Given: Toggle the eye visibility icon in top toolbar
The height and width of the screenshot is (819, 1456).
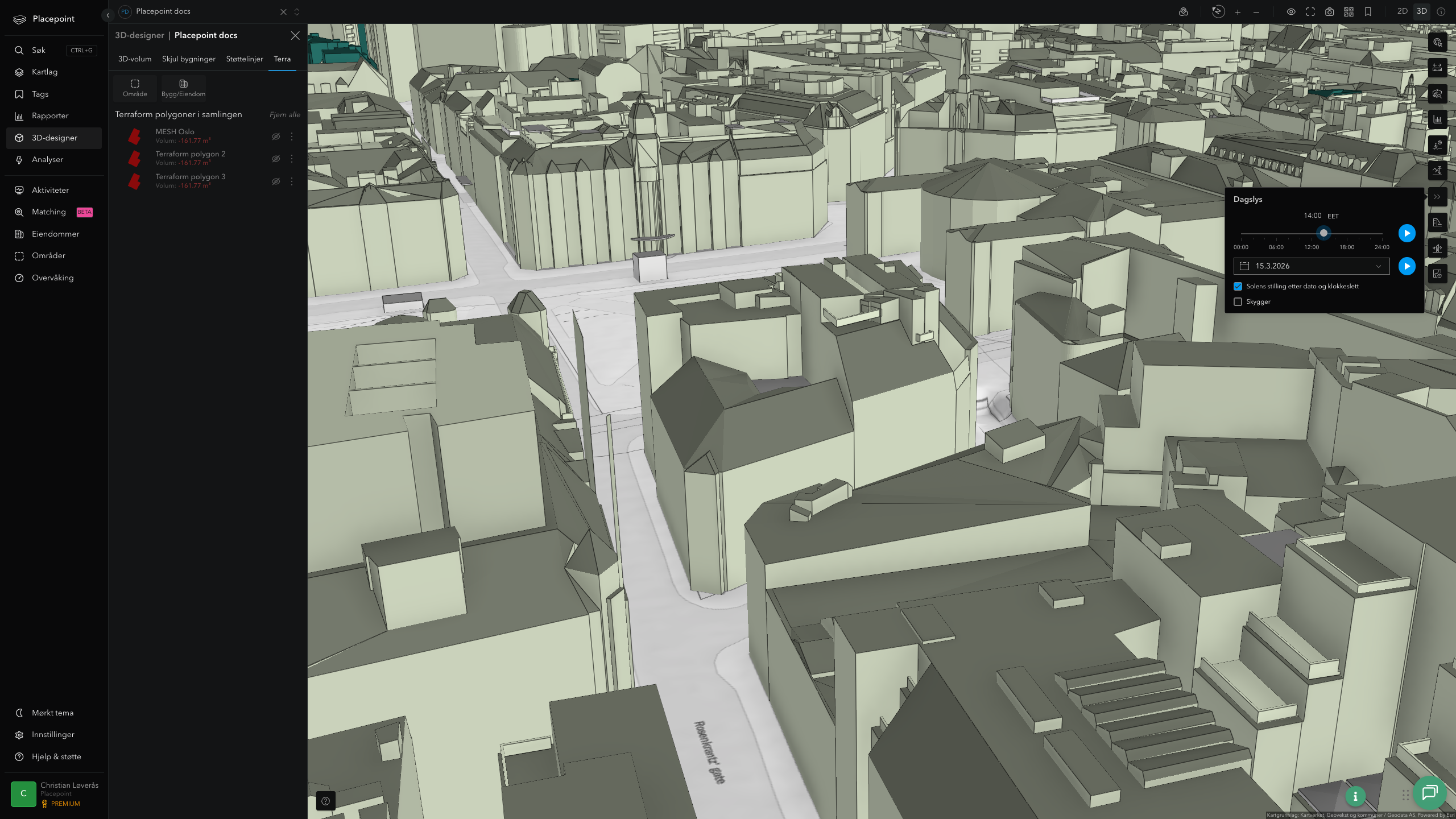Looking at the screenshot, I should 1291,12.
